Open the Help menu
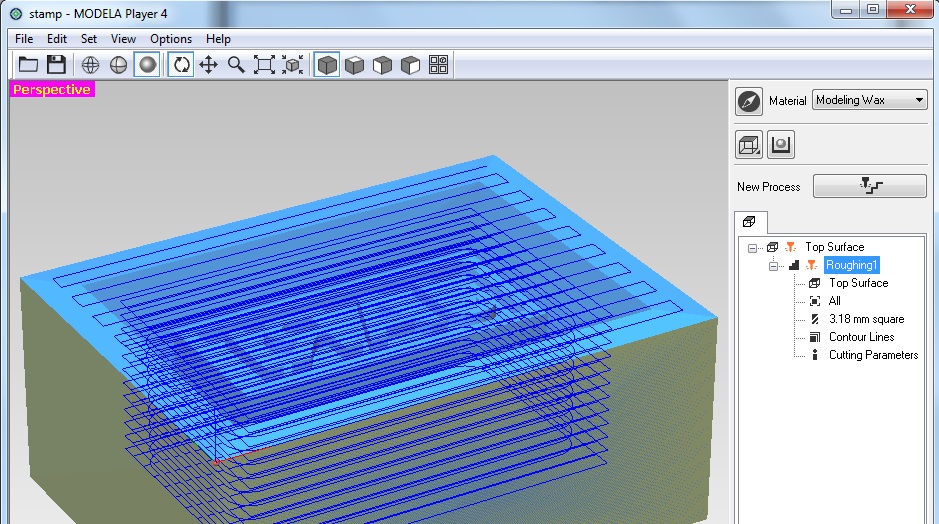 point(218,38)
